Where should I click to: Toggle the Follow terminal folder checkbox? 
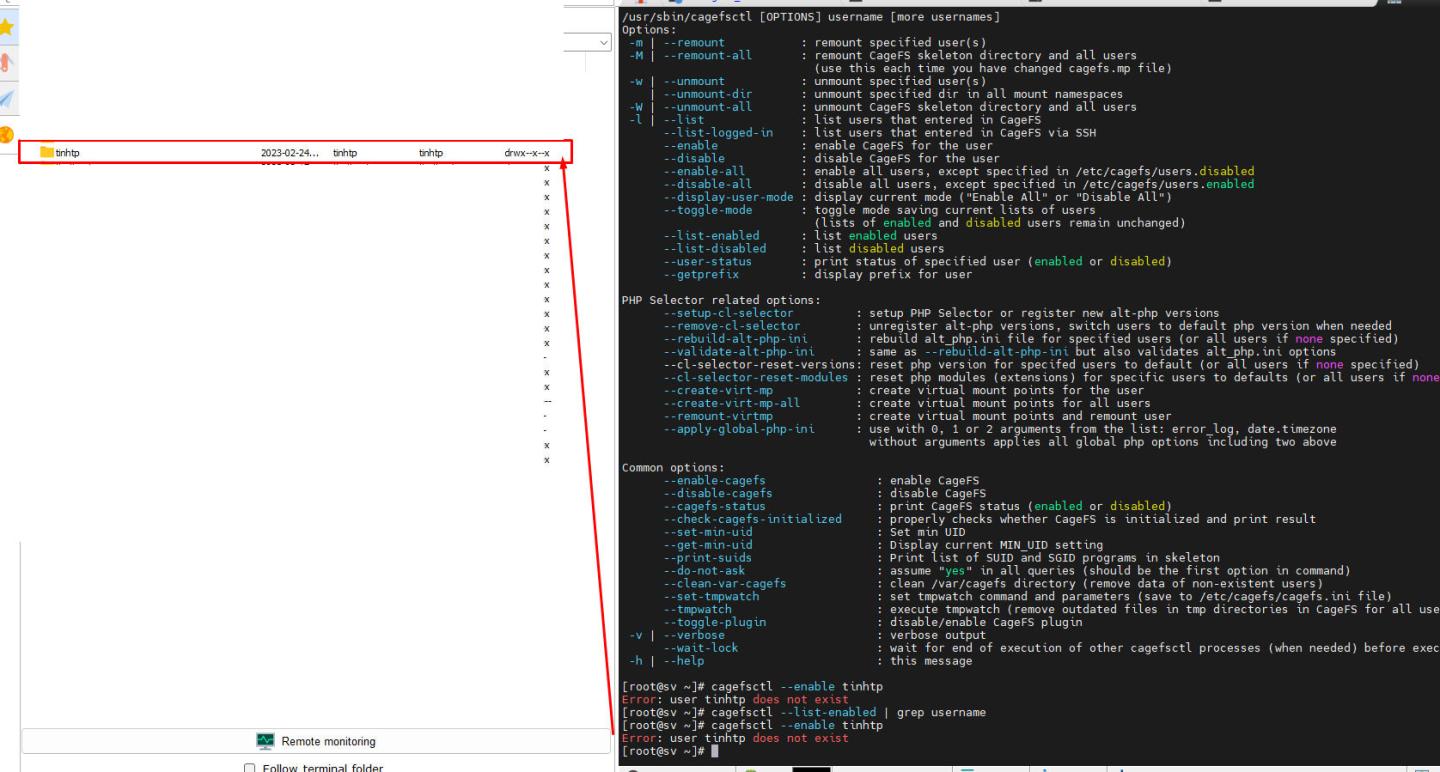(250, 768)
